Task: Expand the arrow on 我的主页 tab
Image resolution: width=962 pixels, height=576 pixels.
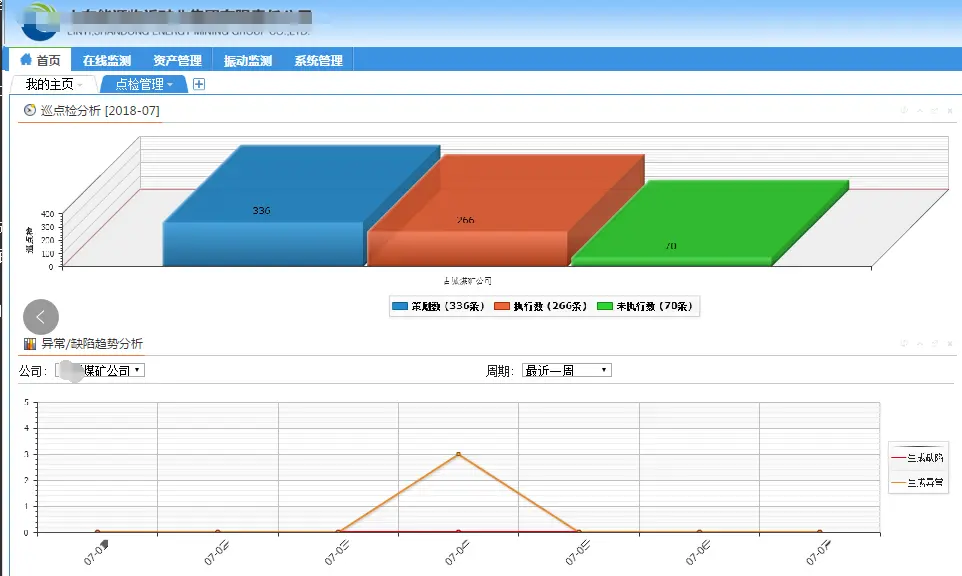Action: pyautogui.click(x=80, y=85)
